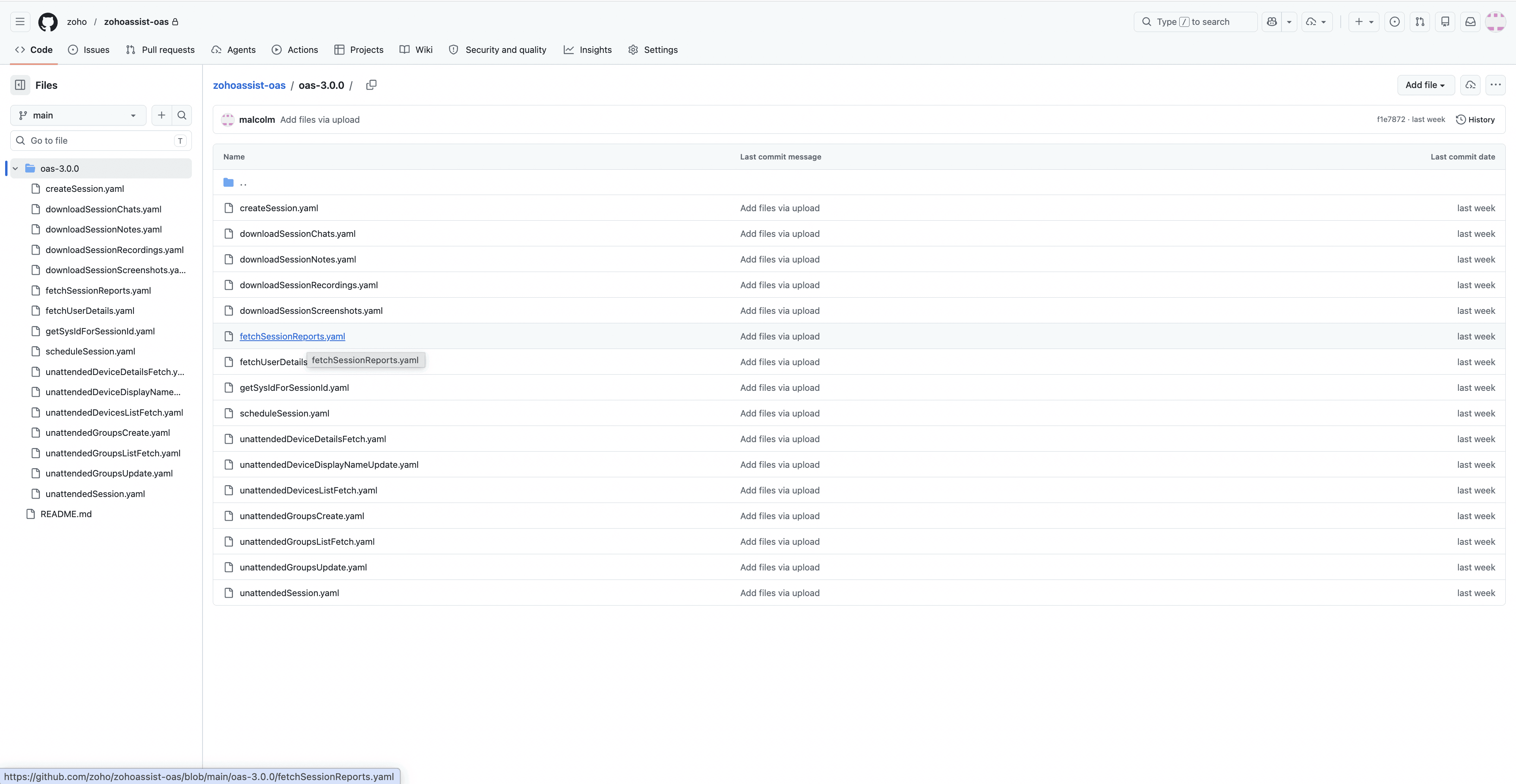Open the Projects tab
Screen dimensions: 1516x784
[x=359, y=49]
